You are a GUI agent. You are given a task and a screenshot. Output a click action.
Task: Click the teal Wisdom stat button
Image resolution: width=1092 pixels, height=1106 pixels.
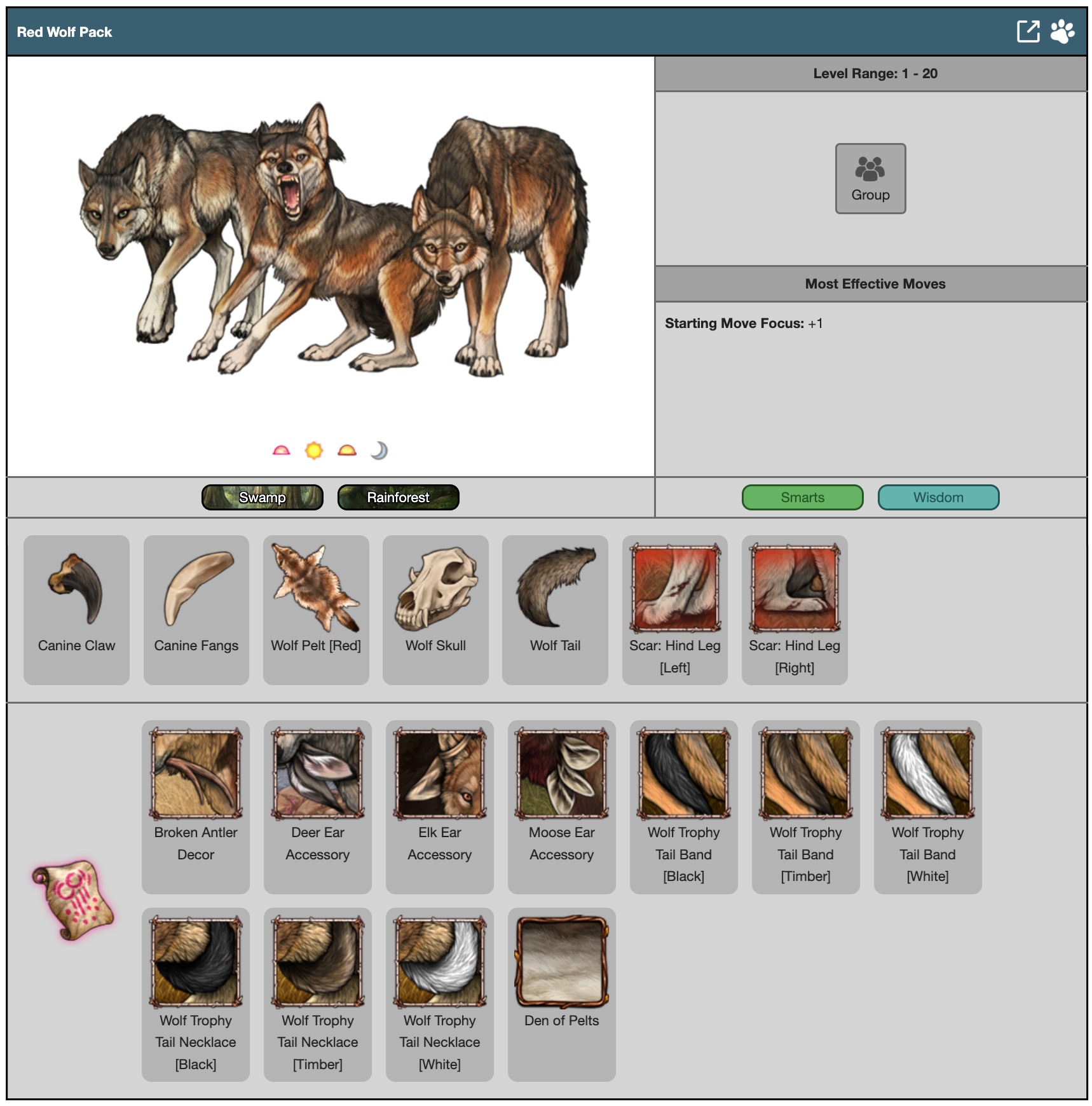[x=938, y=497]
